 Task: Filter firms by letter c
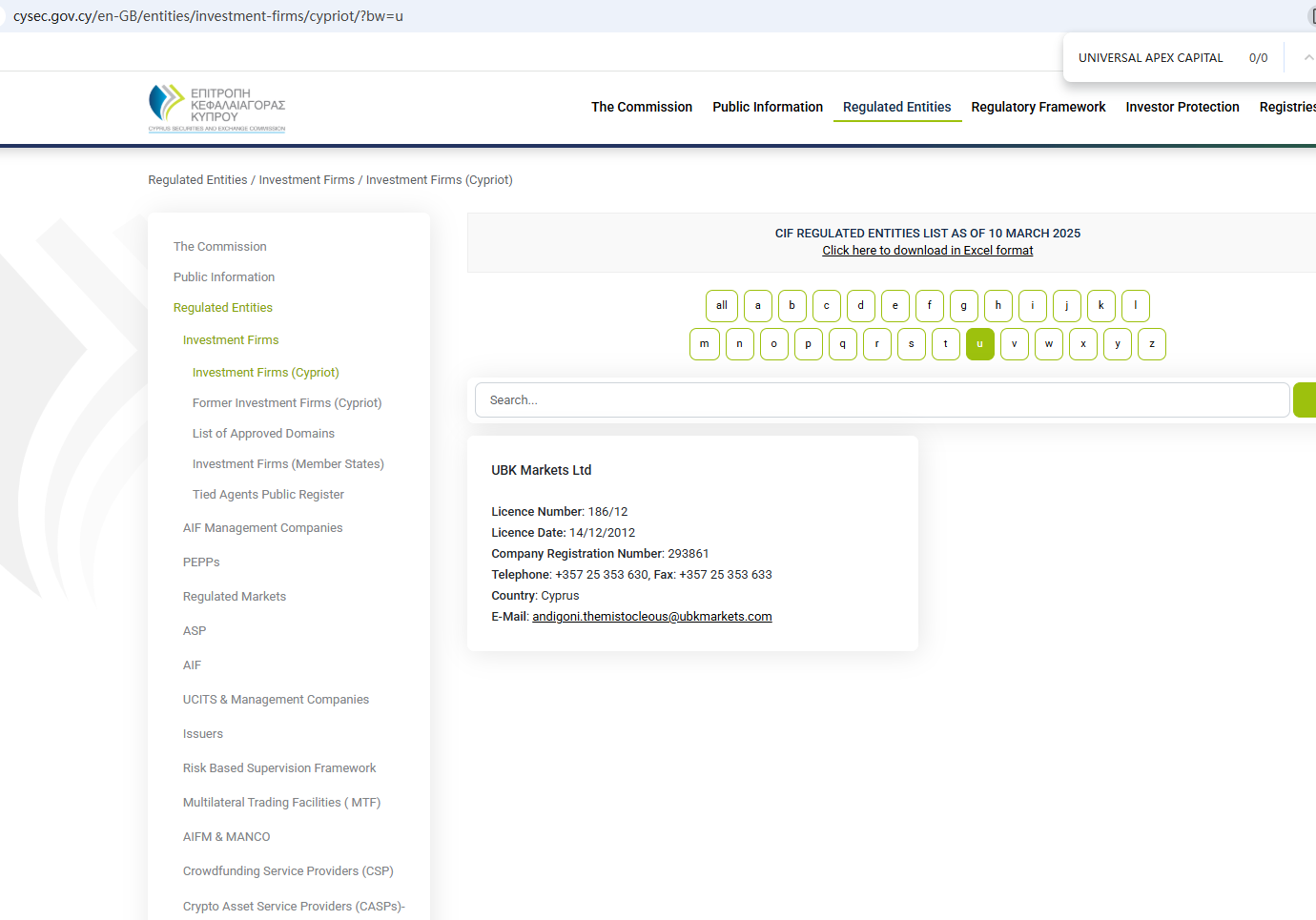click(x=827, y=306)
